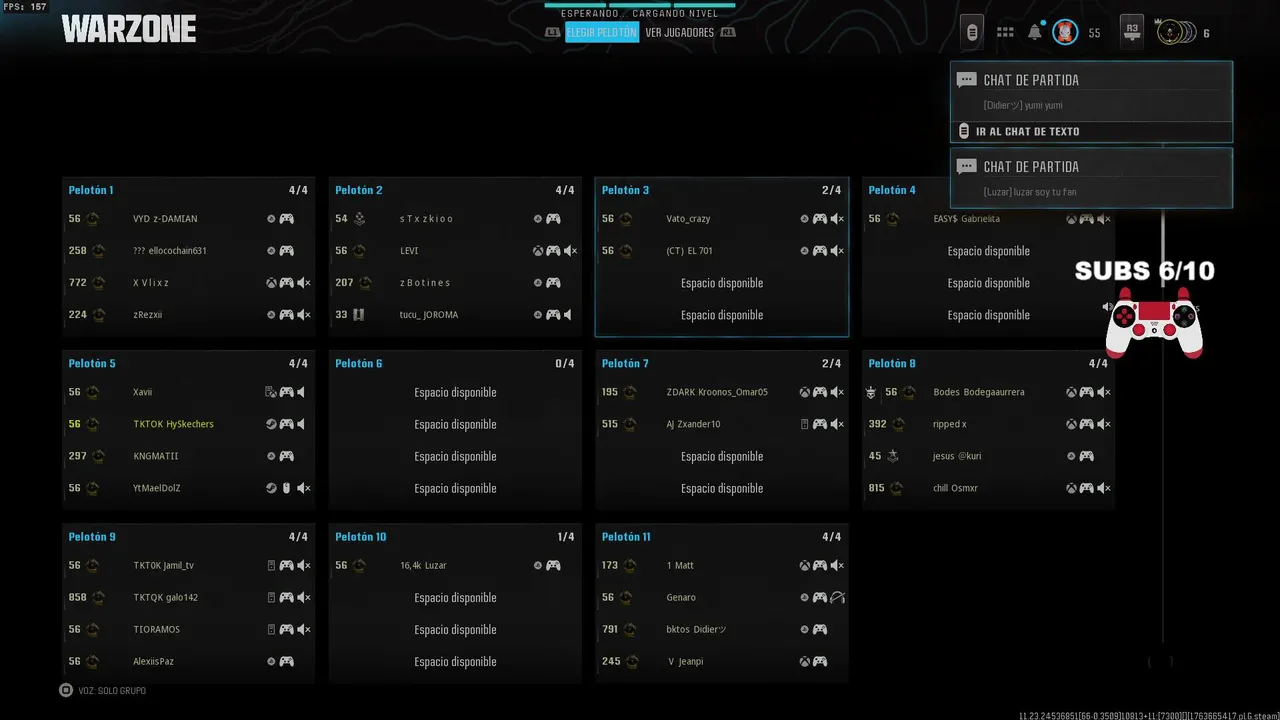Join first empty slot in Pelotón 4

click(x=989, y=251)
